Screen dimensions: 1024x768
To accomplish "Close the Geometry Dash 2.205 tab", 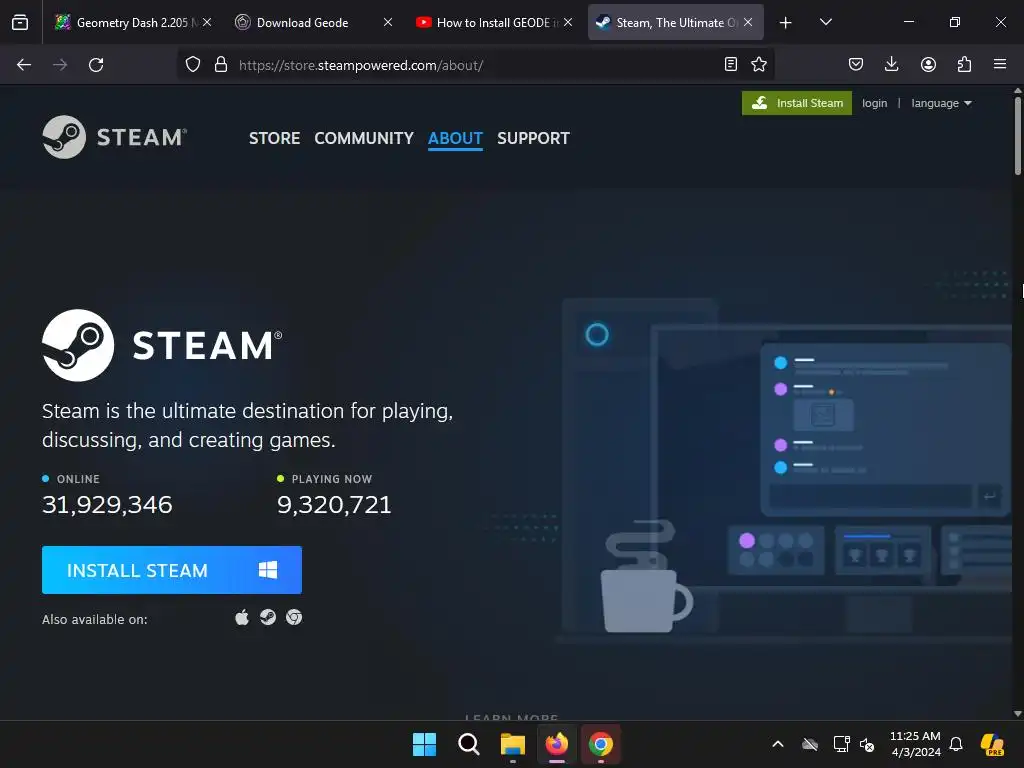I will tap(207, 22).
